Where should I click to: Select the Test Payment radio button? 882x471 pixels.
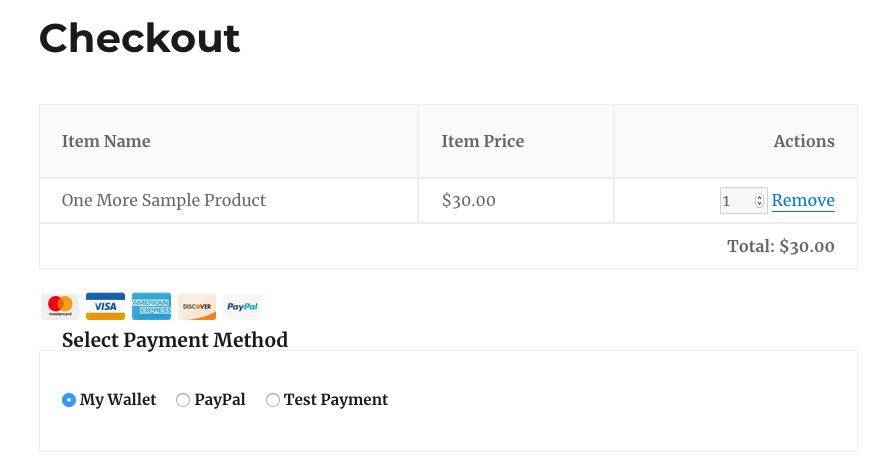click(x=273, y=400)
